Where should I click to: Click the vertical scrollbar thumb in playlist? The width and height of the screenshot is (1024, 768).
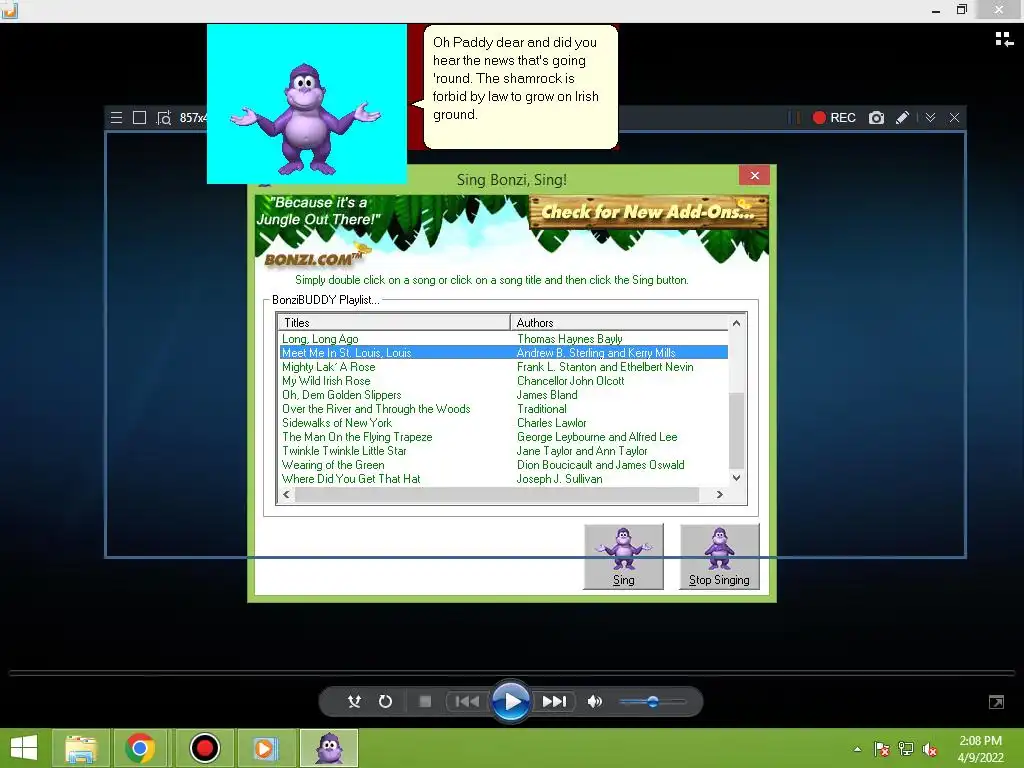[x=737, y=431]
